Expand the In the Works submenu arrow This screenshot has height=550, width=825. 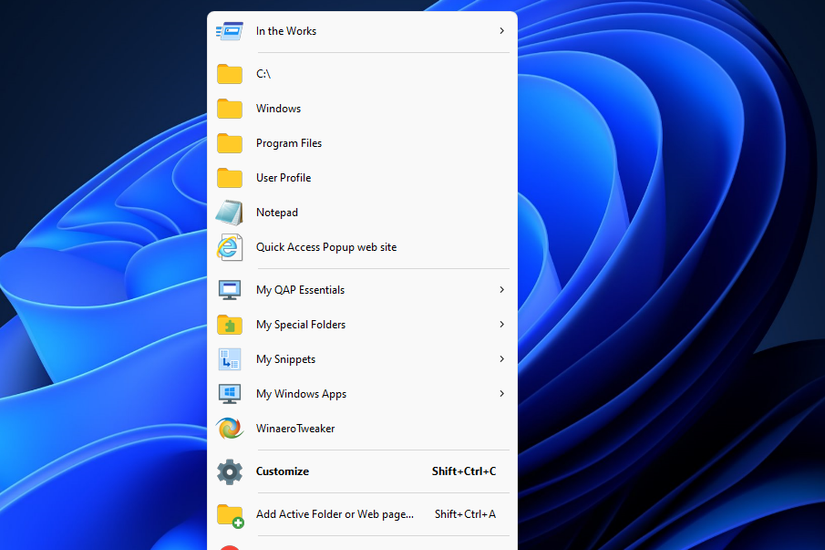502,31
